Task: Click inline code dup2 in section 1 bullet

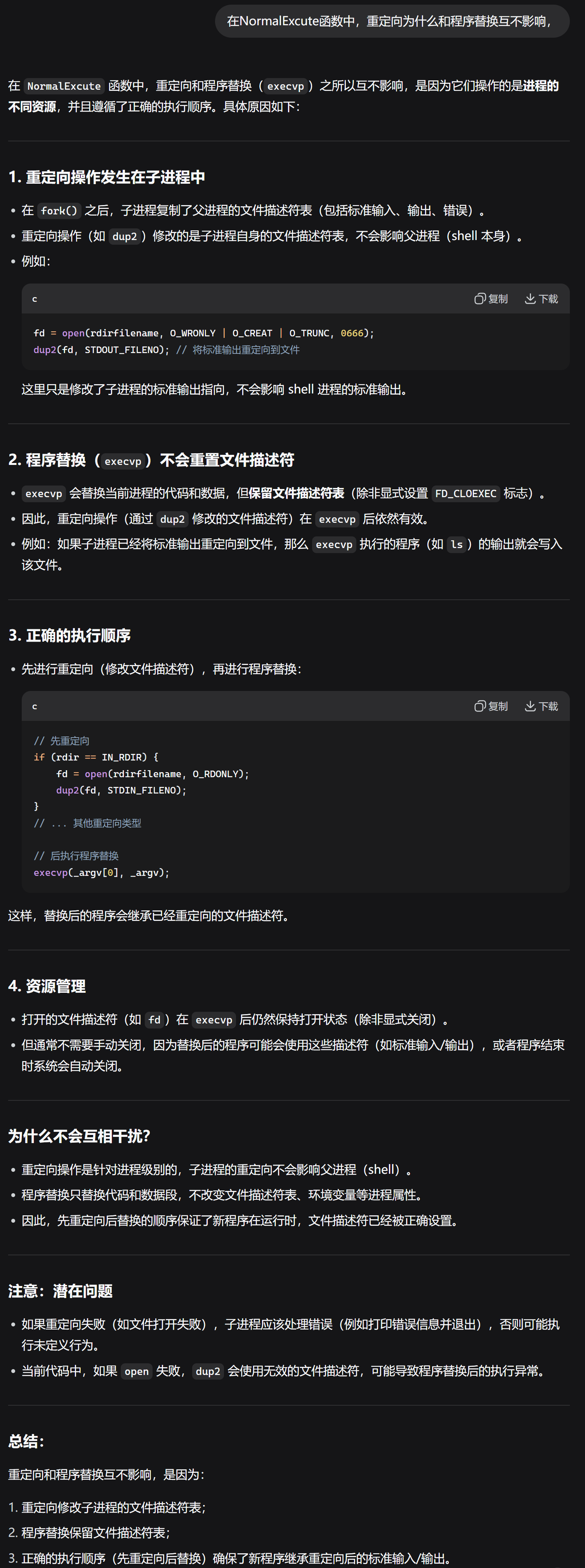Action: click(125, 236)
